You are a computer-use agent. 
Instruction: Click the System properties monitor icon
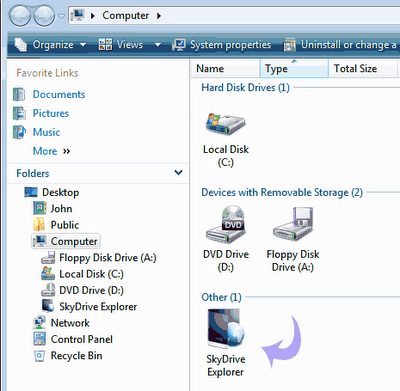coord(179,45)
